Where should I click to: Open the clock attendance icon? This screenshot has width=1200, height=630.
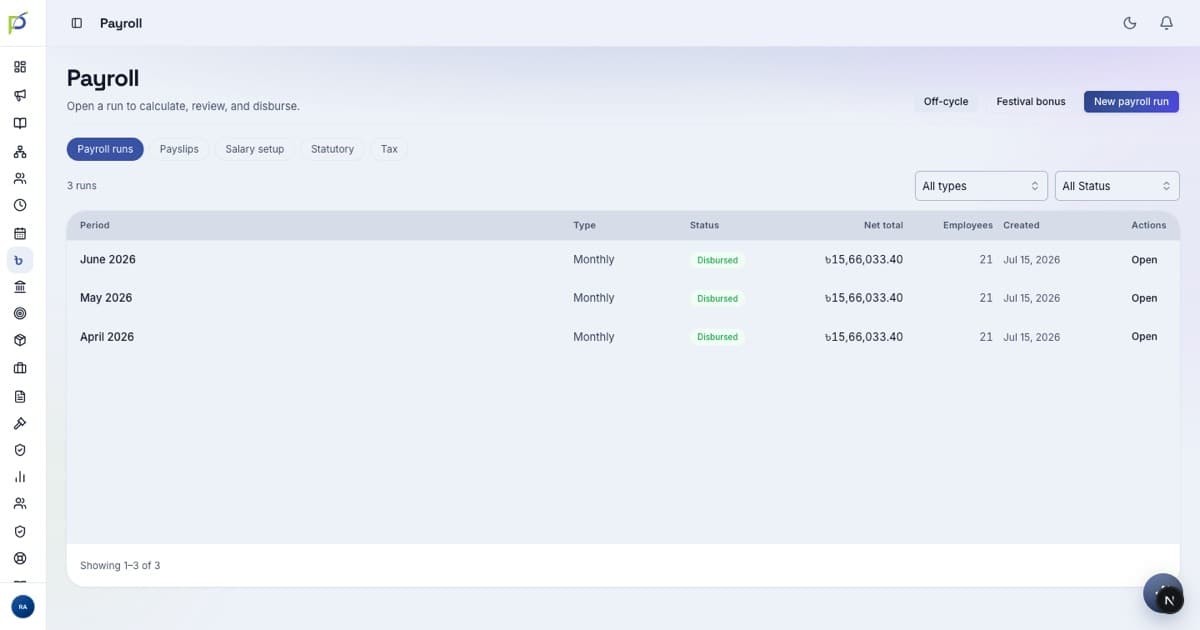click(x=20, y=205)
